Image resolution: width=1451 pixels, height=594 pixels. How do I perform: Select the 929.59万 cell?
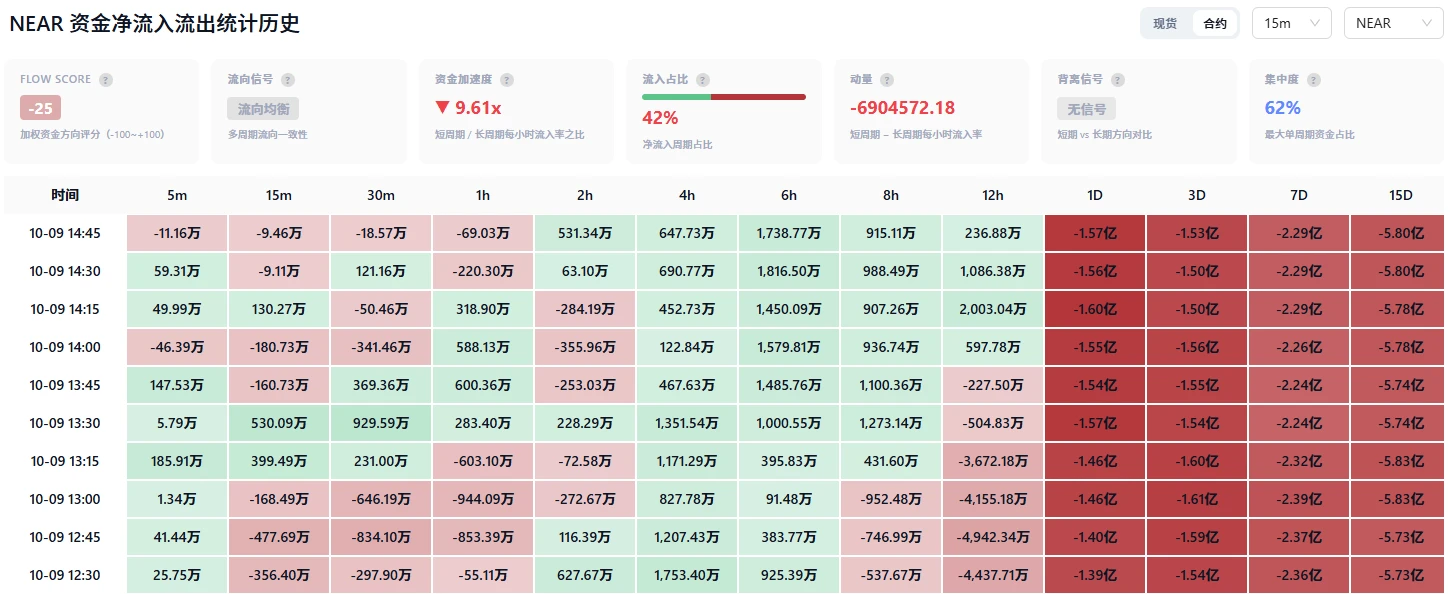(381, 423)
